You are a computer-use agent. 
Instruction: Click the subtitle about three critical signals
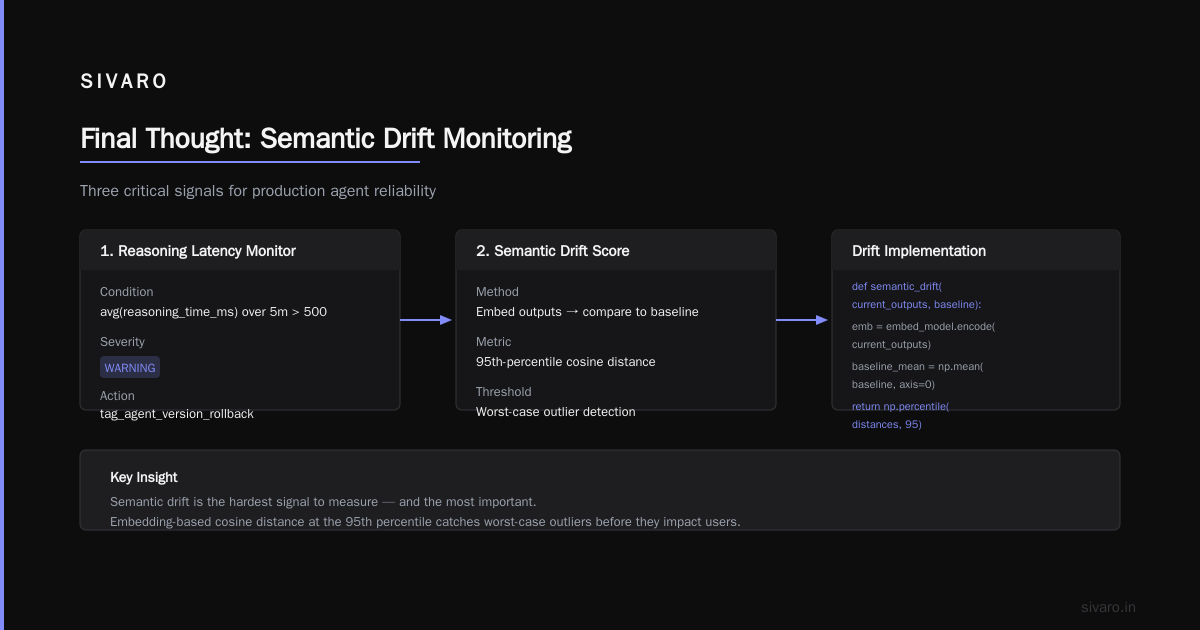coord(258,190)
